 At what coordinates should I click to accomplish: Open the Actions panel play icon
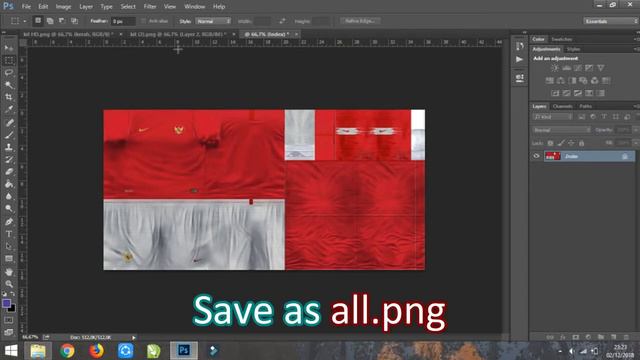(520, 60)
